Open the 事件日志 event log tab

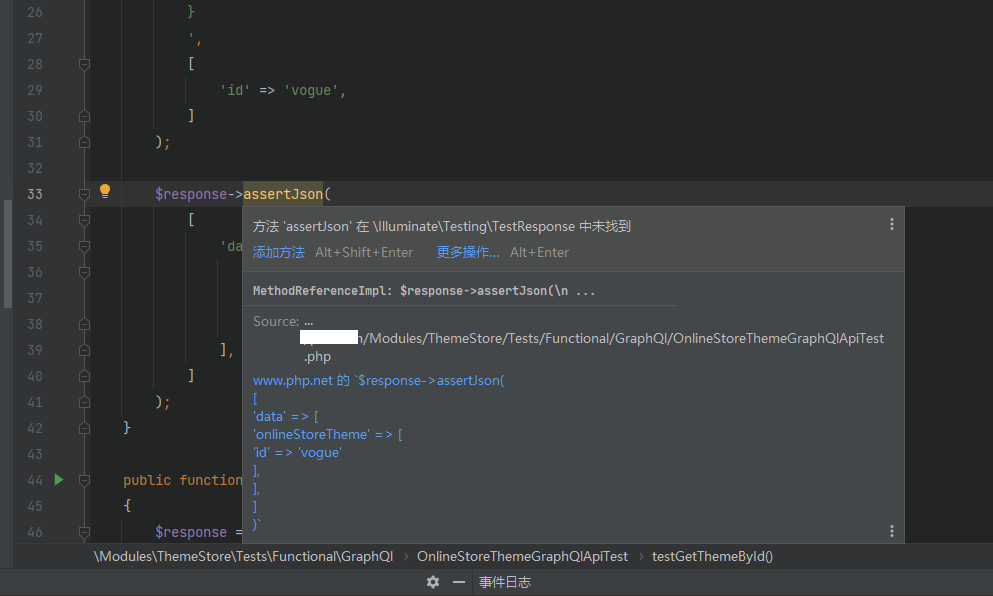coord(504,582)
